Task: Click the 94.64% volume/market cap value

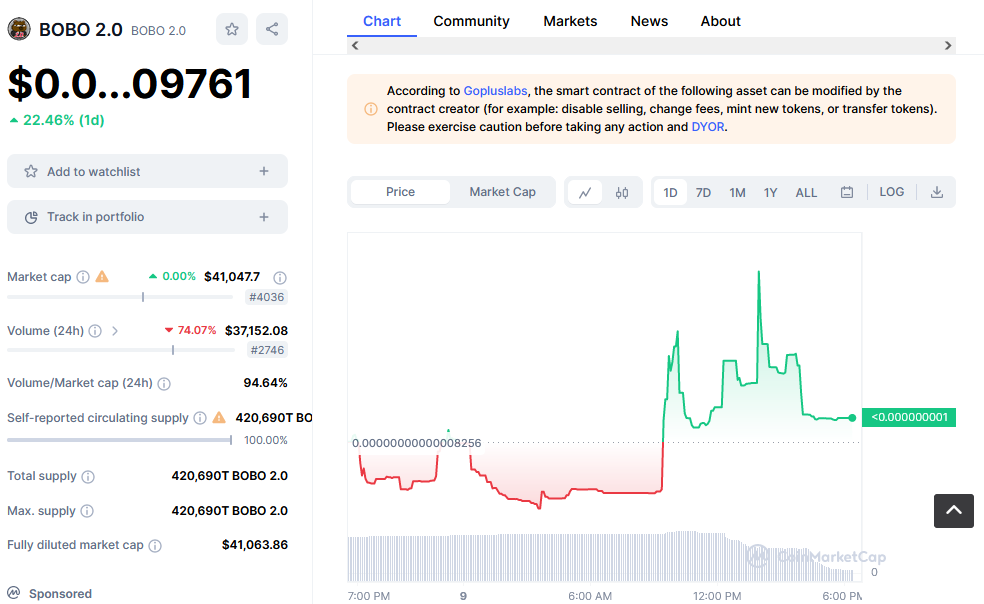Action: coord(265,383)
